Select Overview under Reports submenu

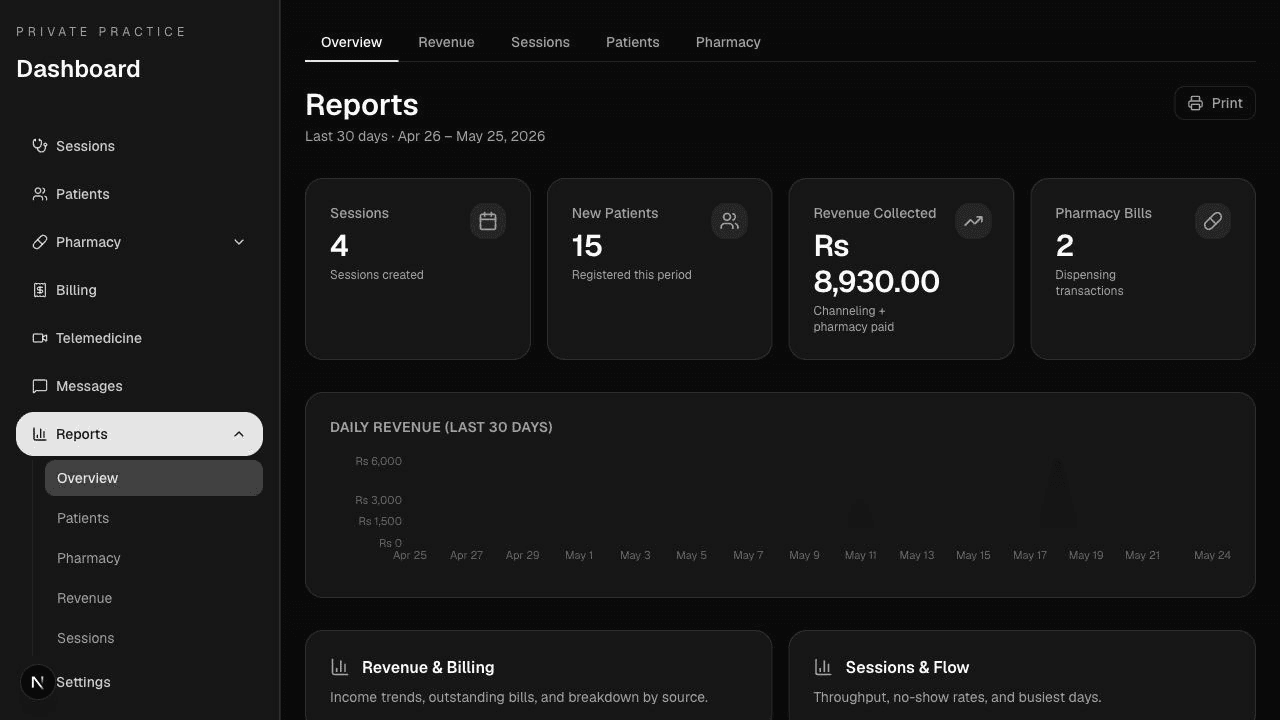[x=154, y=478]
